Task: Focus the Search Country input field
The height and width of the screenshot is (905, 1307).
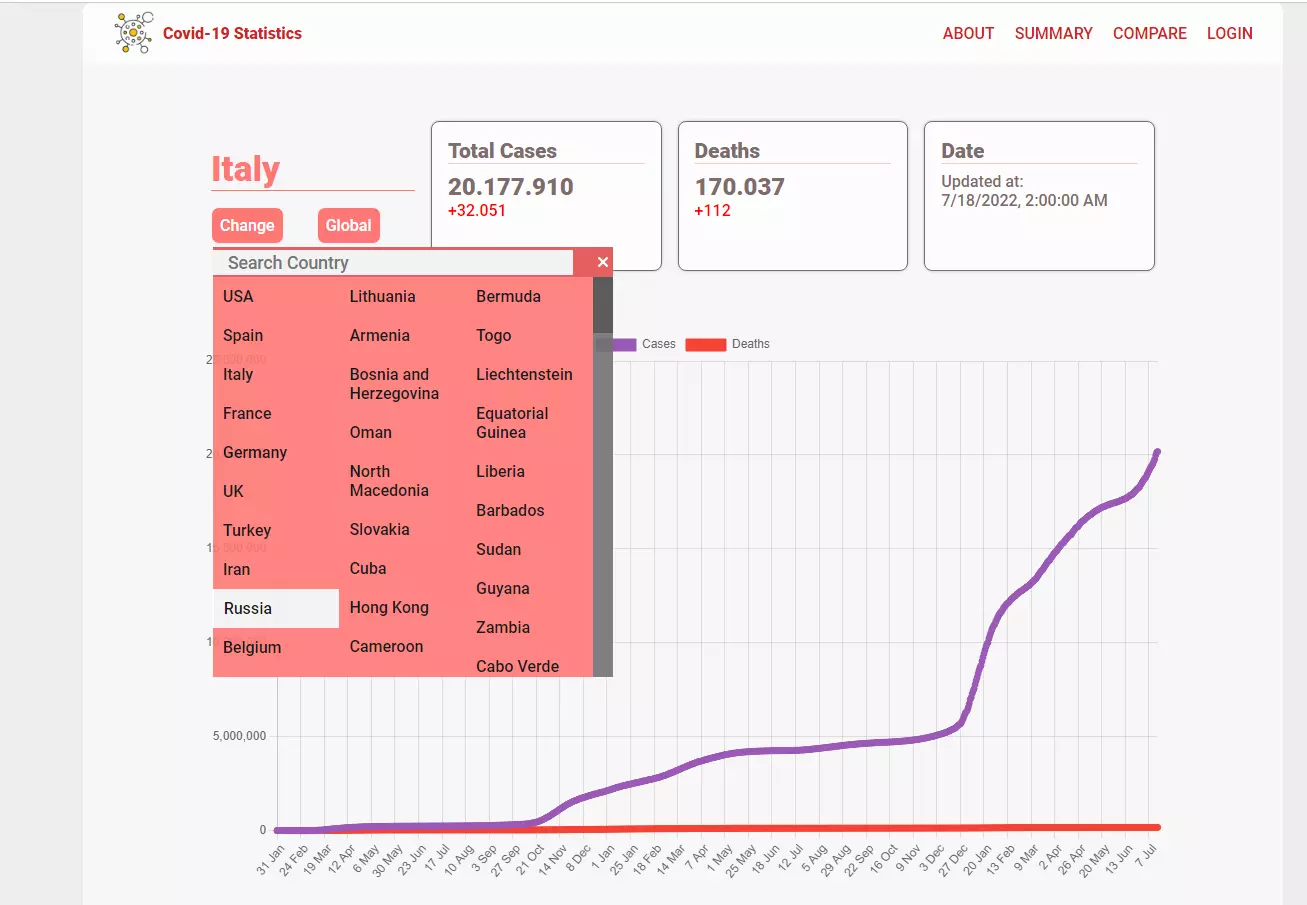Action: point(392,263)
